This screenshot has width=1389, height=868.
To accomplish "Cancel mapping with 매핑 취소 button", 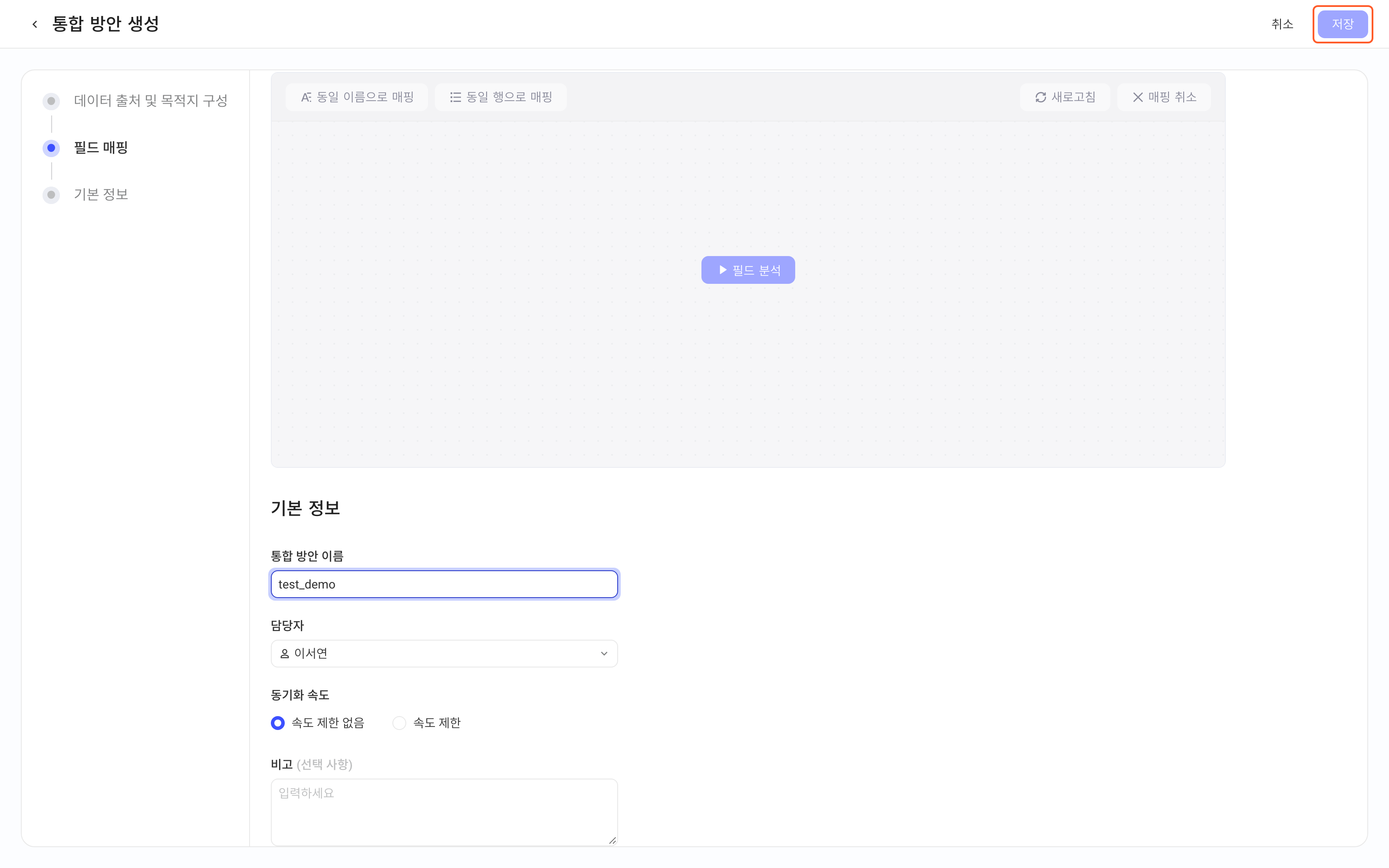I will 1164,97.
